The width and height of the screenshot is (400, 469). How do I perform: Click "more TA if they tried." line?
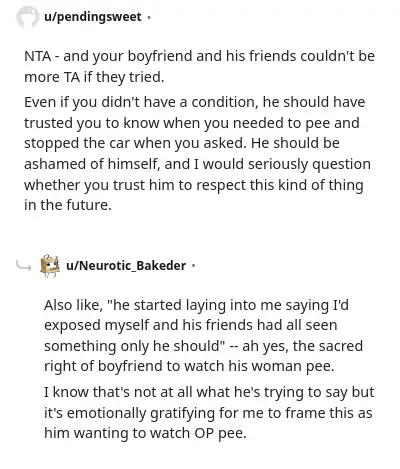click(94, 77)
